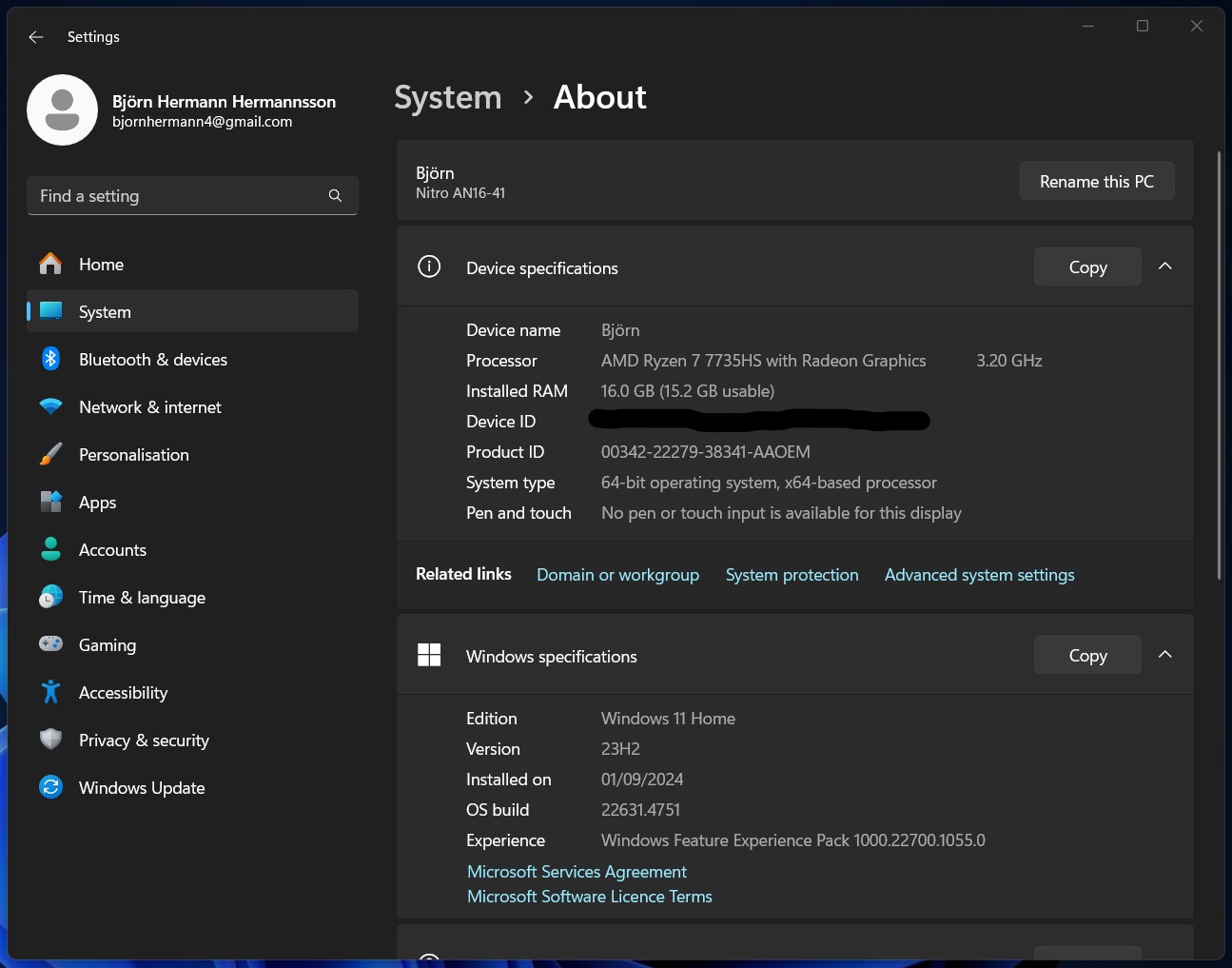The height and width of the screenshot is (968, 1232).
Task: Click the back arrow icon in Settings
Action: click(36, 37)
